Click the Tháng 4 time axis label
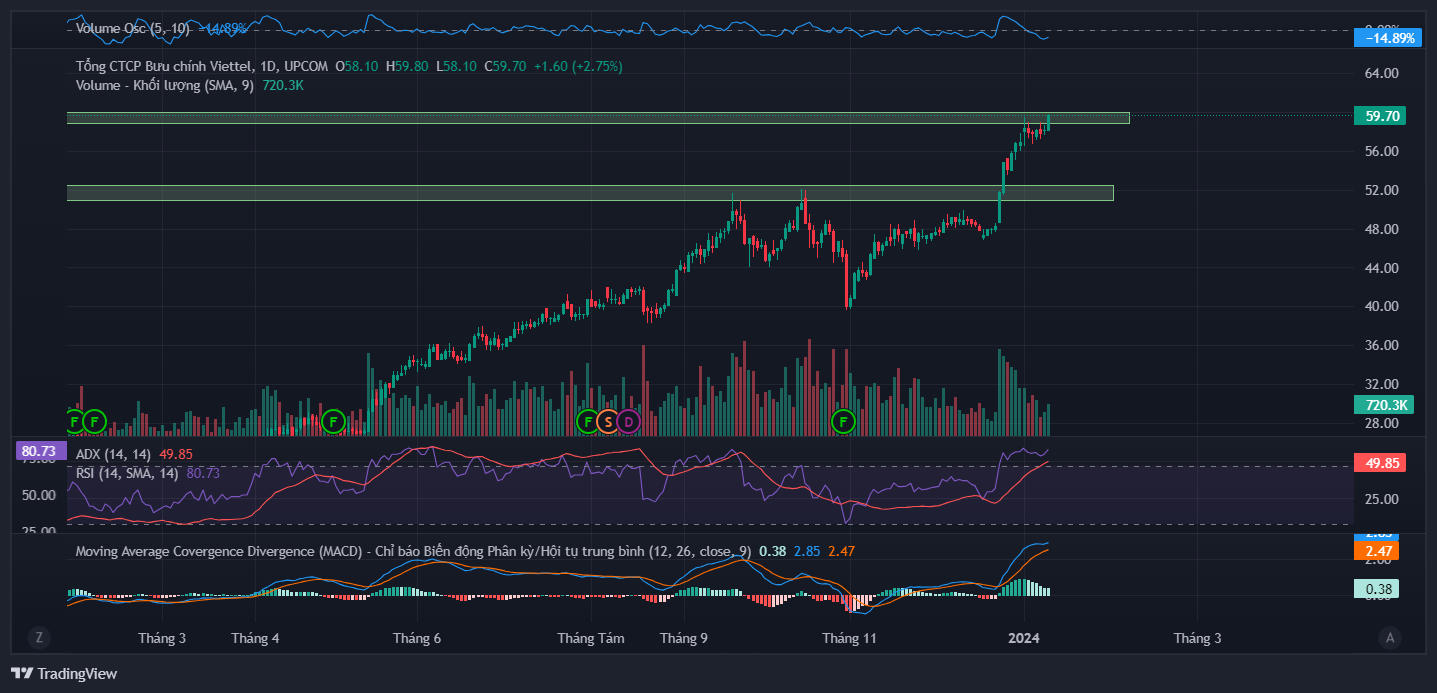Screen dimensions: 1437x693 coord(255,638)
